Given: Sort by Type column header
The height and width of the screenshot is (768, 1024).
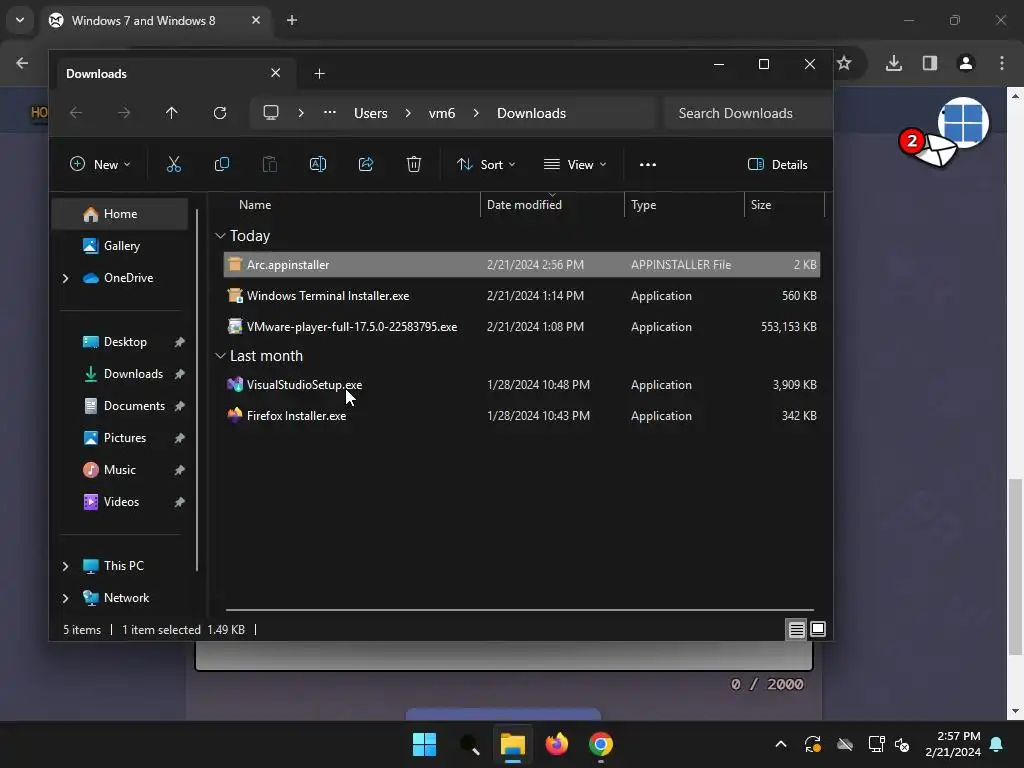Looking at the screenshot, I should (684, 204).
